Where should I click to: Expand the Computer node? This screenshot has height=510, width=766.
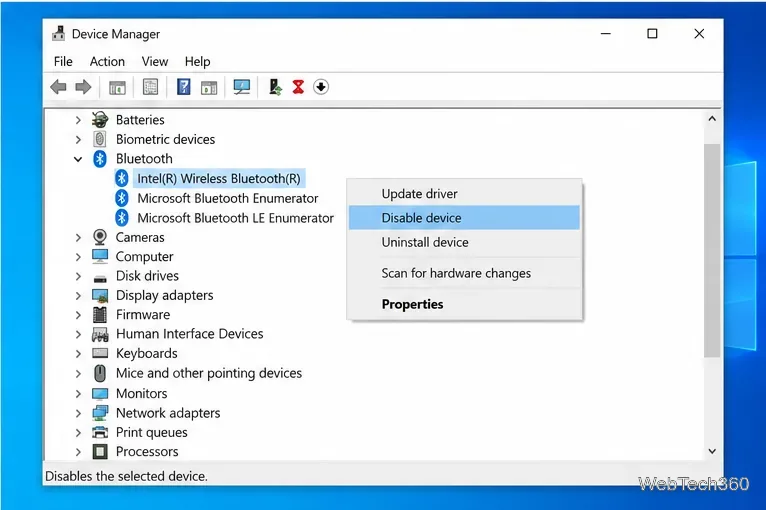tap(78, 256)
